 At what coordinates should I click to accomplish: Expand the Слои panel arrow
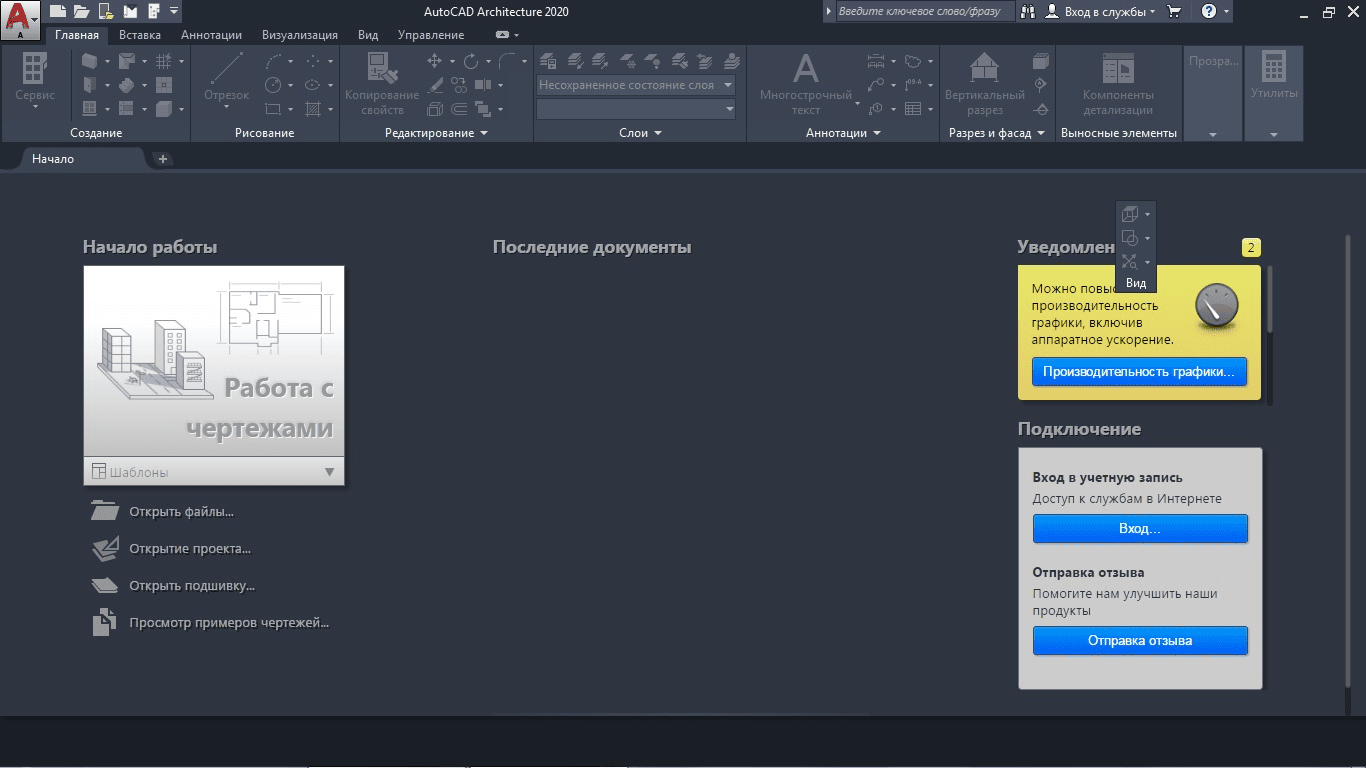[657, 133]
